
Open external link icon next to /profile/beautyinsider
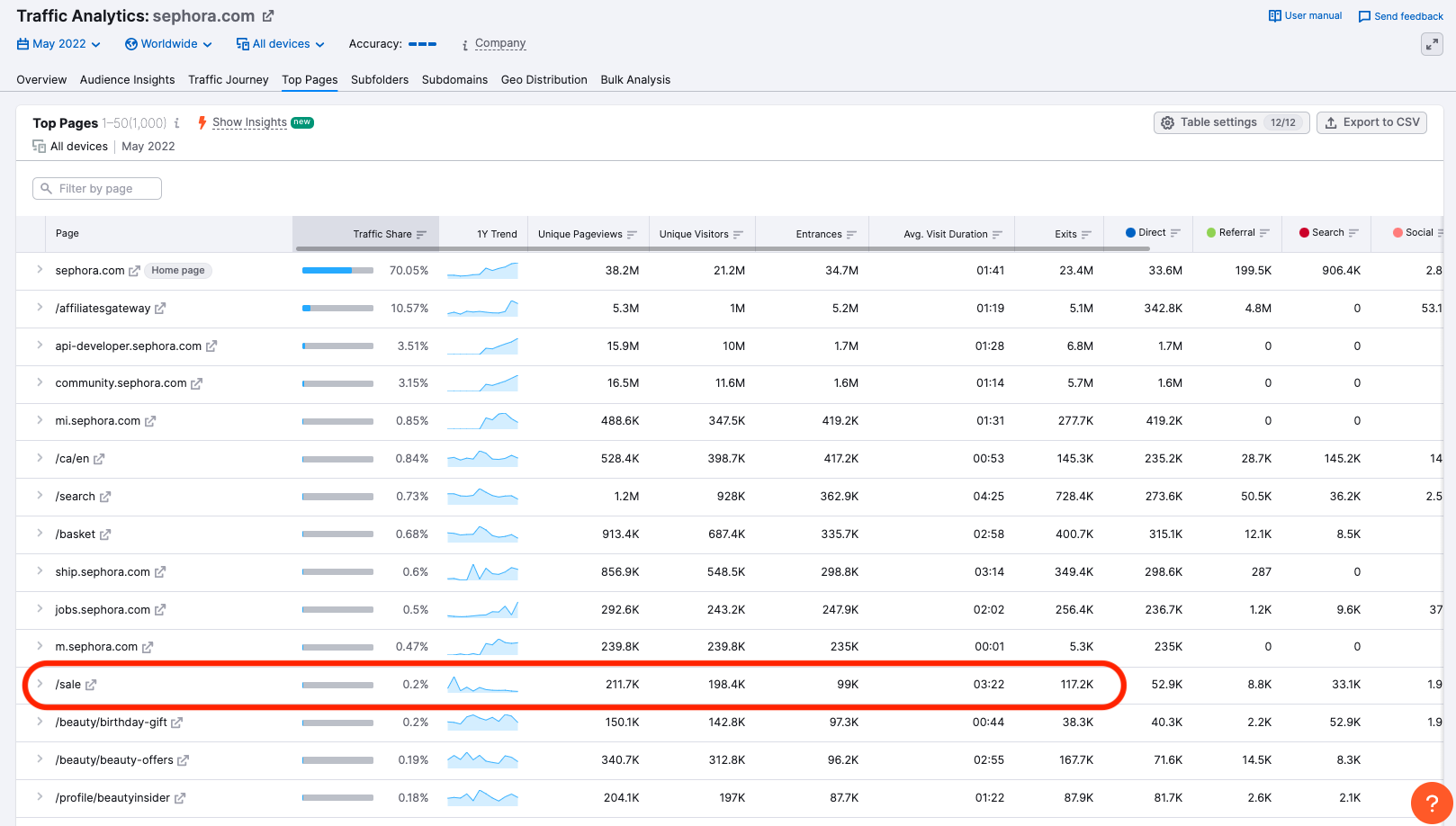180,798
